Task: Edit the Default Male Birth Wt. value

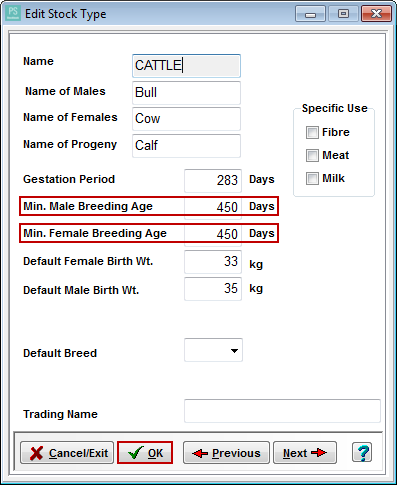Action: click(213, 289)
